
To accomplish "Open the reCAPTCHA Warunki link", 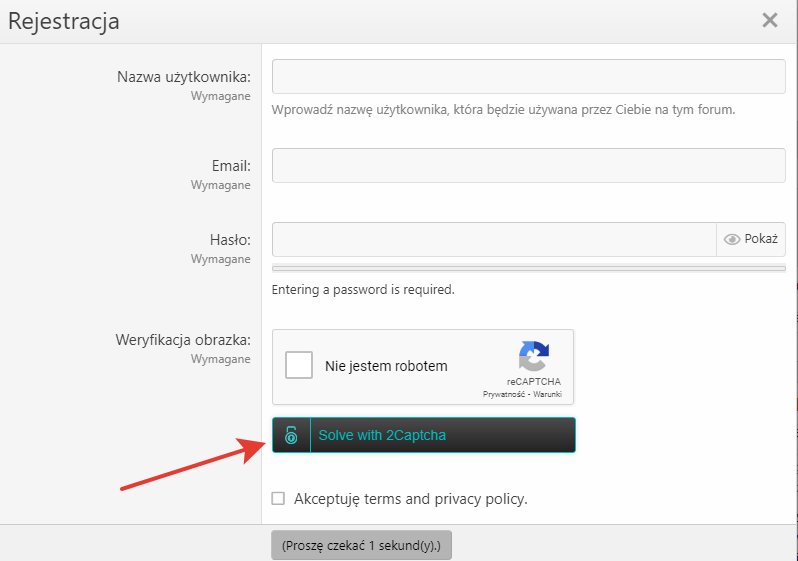I will [547, 394].
